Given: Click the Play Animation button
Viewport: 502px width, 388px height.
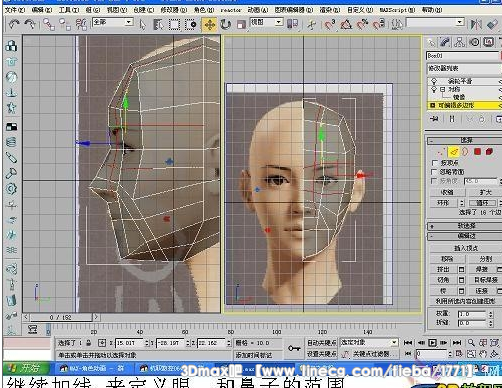Looking at the screenshot, I should coord(432,343).
